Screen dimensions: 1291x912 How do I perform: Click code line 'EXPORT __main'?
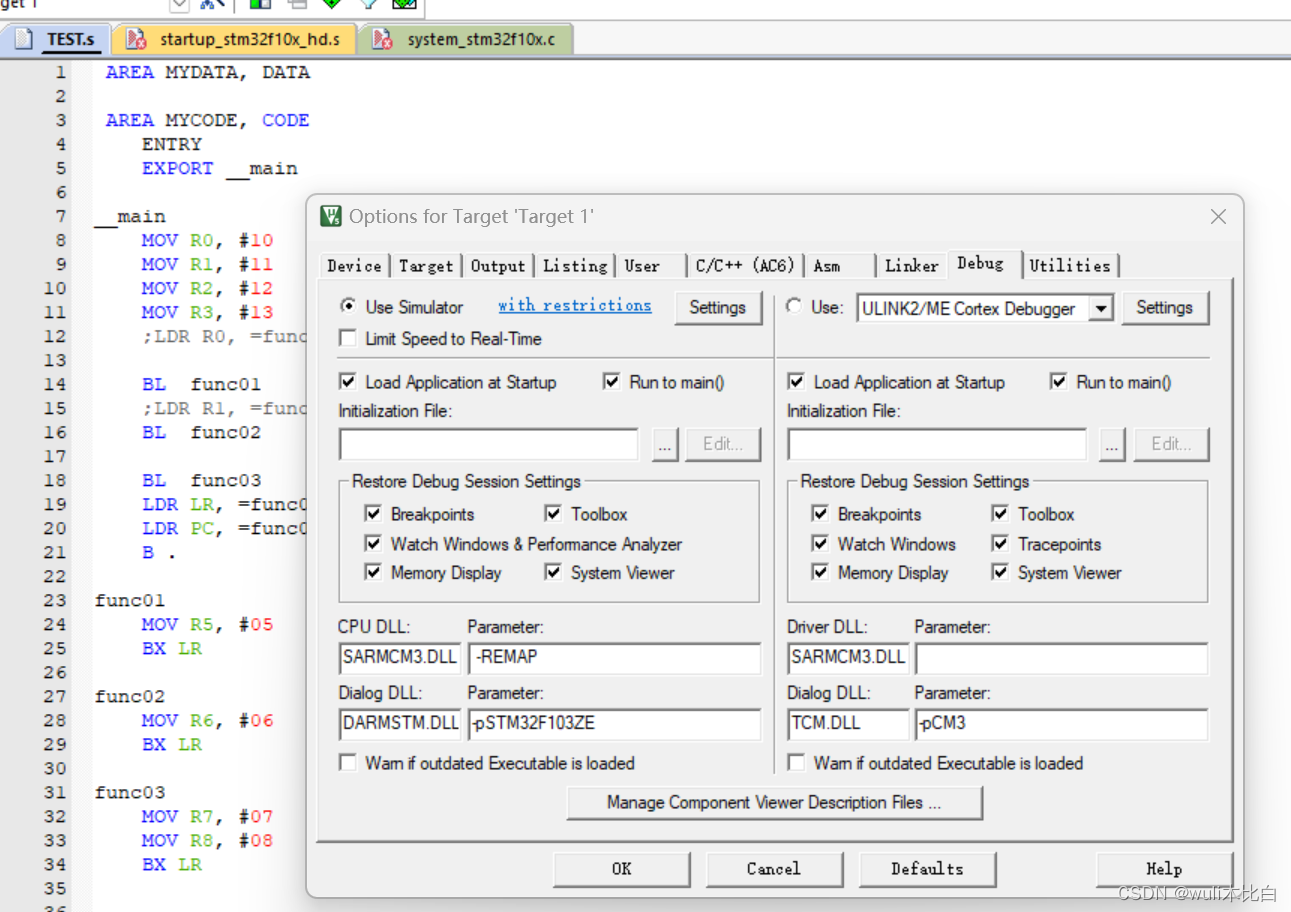[219, 168]
